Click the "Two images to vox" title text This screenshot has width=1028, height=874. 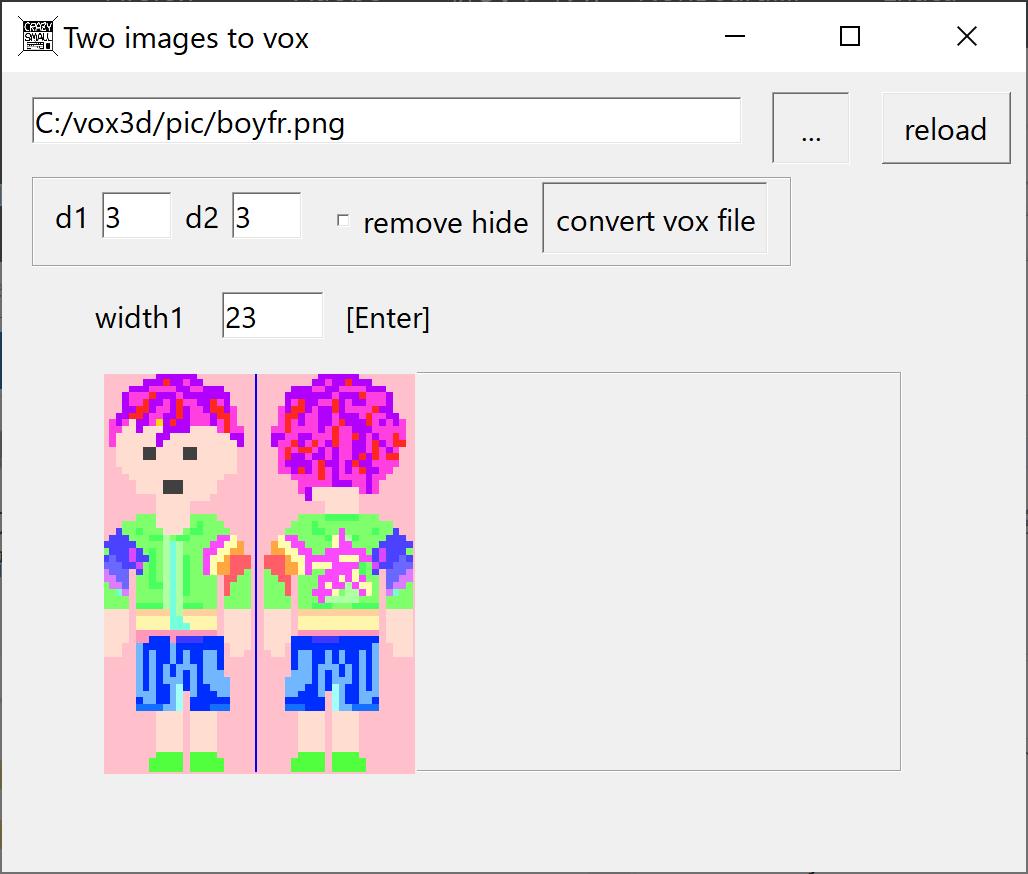tap(187, 39)
